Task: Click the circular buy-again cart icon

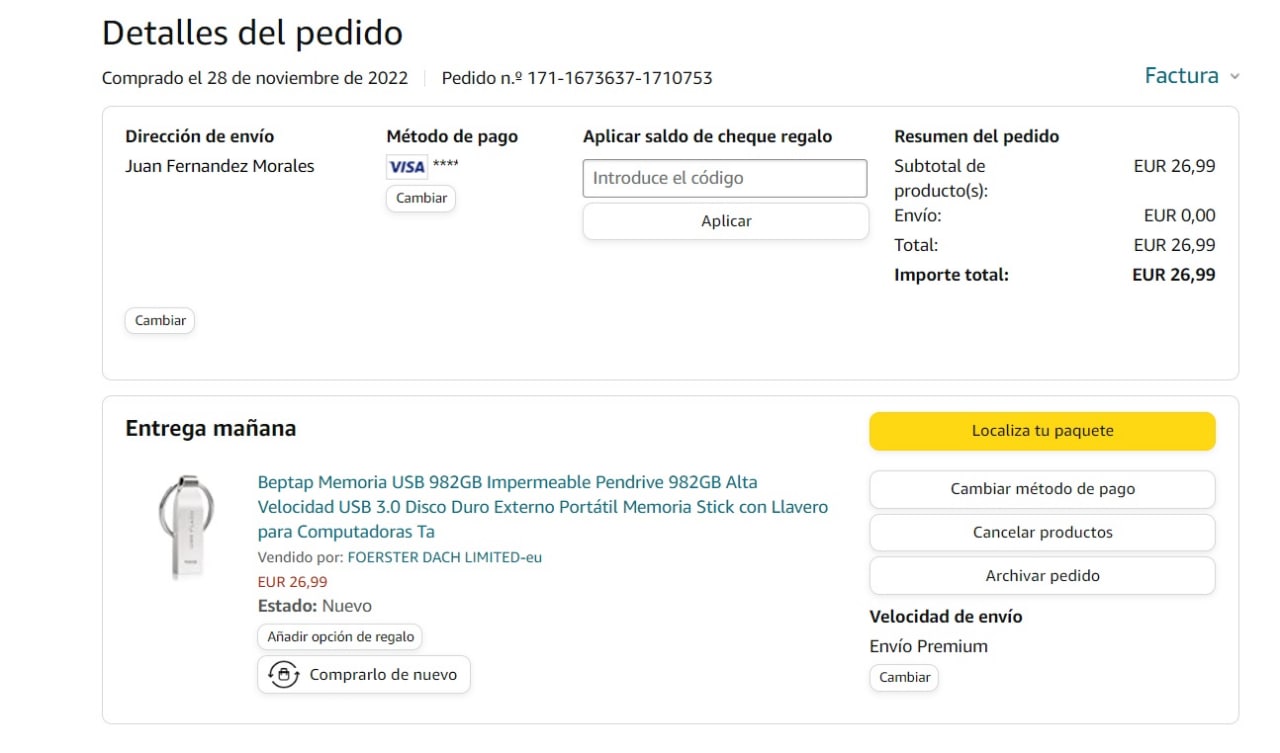Action: 284,675
